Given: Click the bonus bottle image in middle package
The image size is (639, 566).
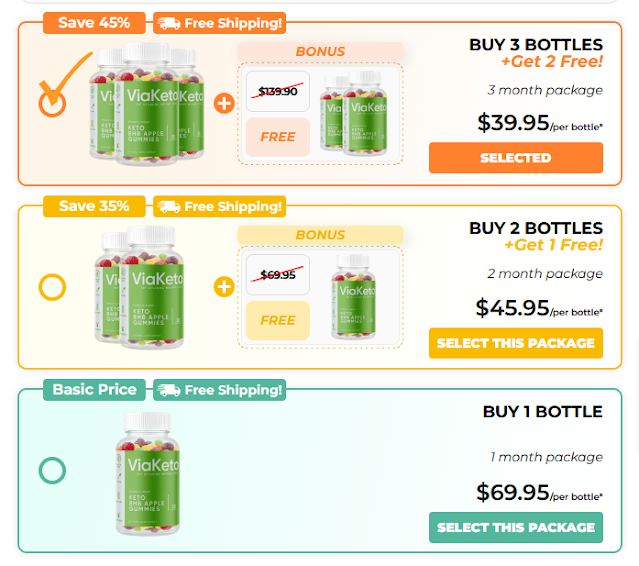Looking at the screenshot, I should [360, 296].
